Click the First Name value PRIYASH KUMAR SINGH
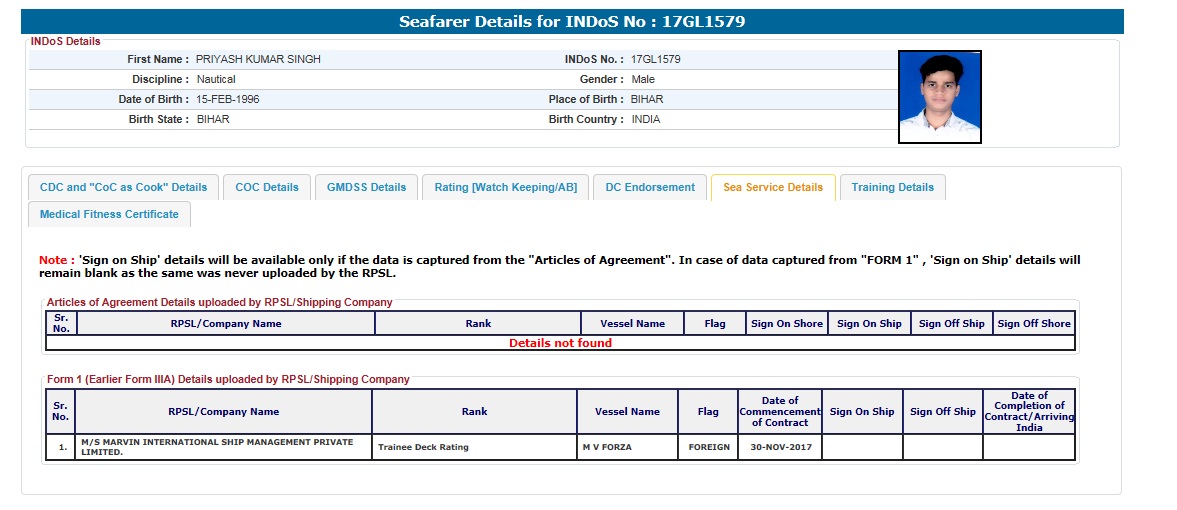Viewport: 1177px width, 510px height. click(x=258, y=59)
